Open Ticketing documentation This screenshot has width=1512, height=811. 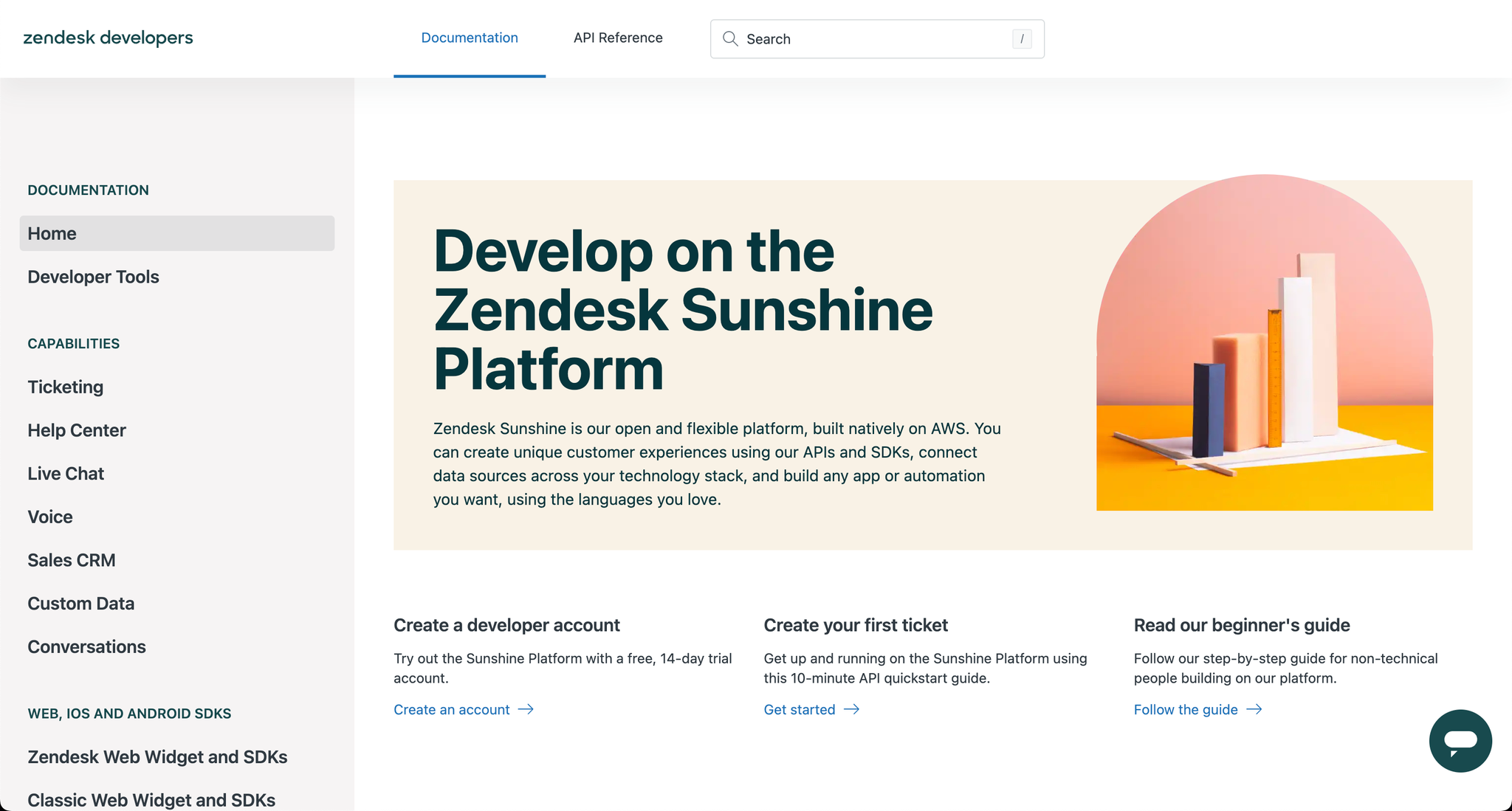point(65,387)
